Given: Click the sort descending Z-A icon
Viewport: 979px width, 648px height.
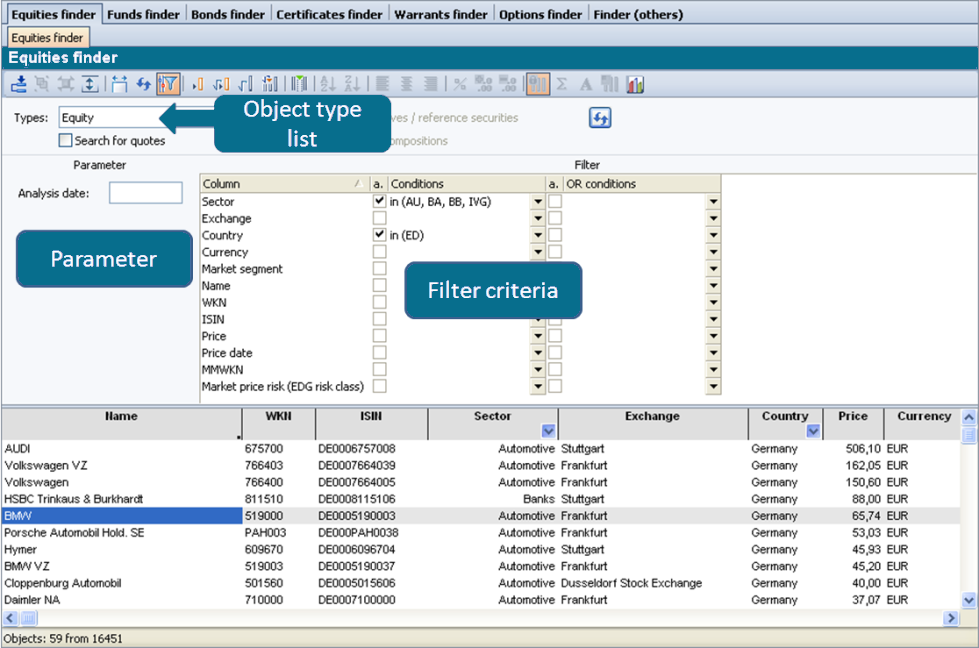Looking at the screenshot, I should tap(352, 85).
